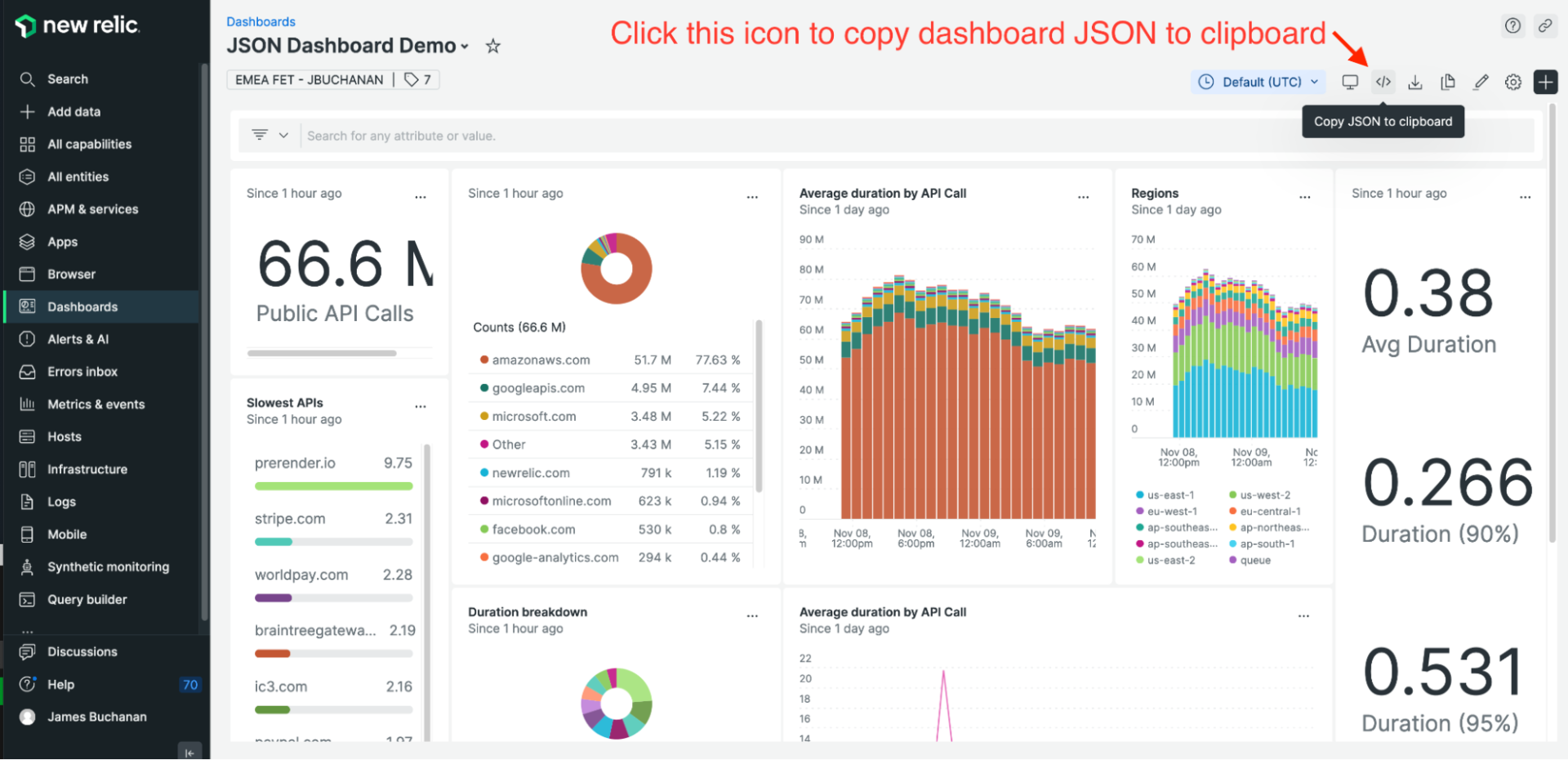Star the JSON Dashboard Demo dashboard
Viewport: 1568px width, 760px height.
tap(492, 47)
